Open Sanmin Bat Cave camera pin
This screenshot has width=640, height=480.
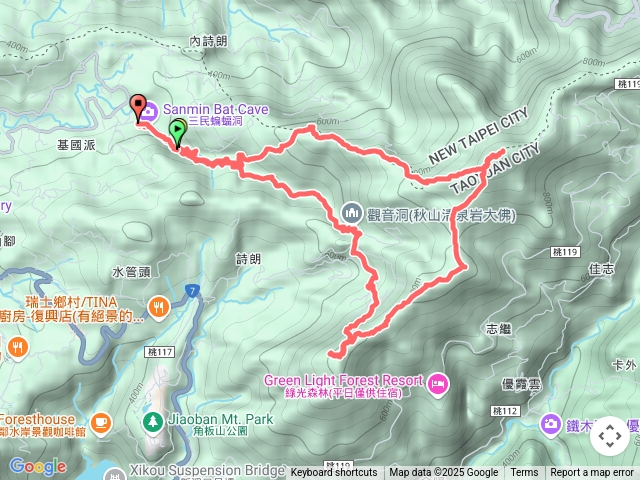(149, 111)
